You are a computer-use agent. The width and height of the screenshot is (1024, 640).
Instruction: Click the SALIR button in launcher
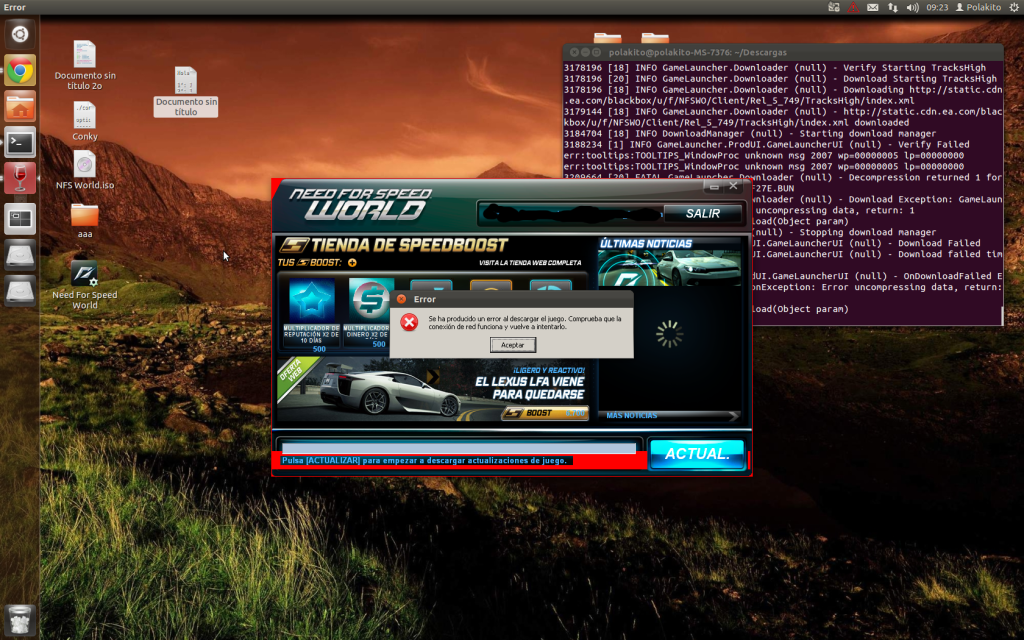pyautogui.click(x=703, y=214)
